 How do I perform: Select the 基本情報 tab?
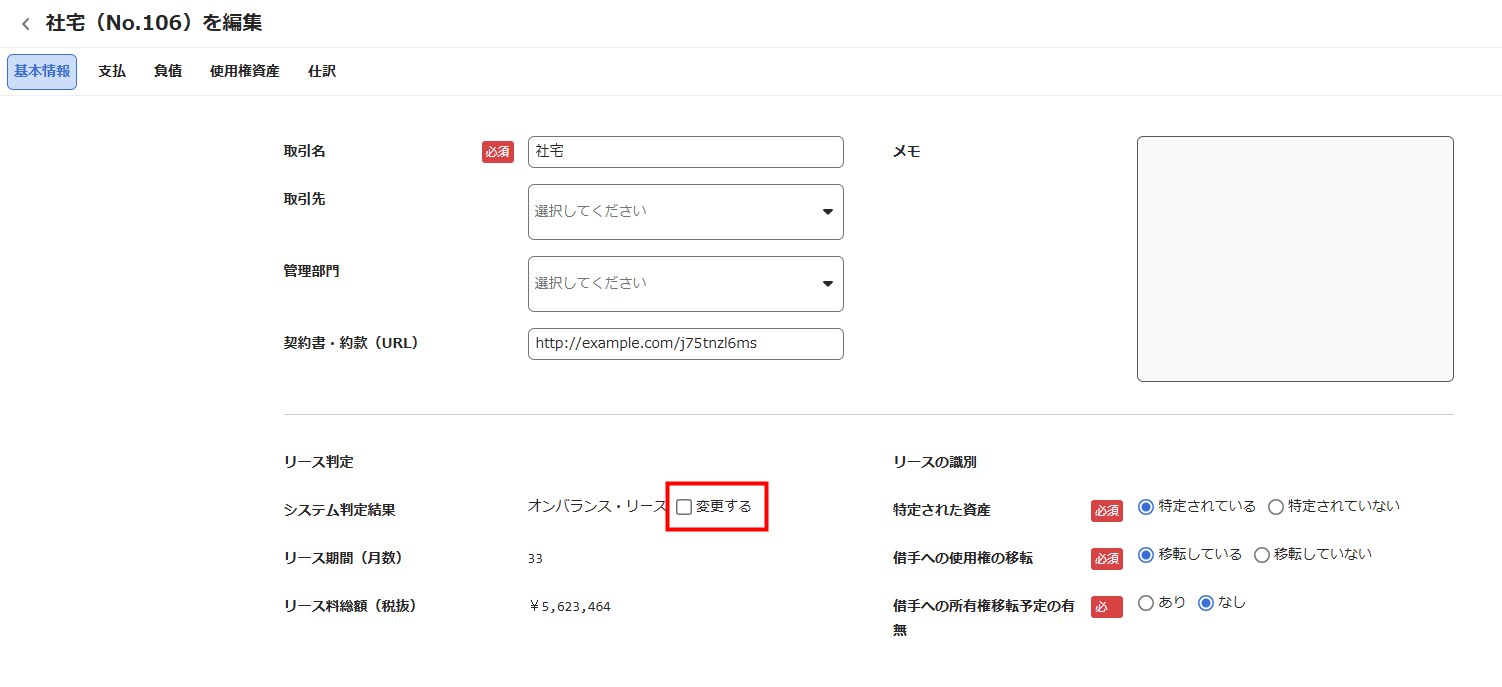coord(42,72)
